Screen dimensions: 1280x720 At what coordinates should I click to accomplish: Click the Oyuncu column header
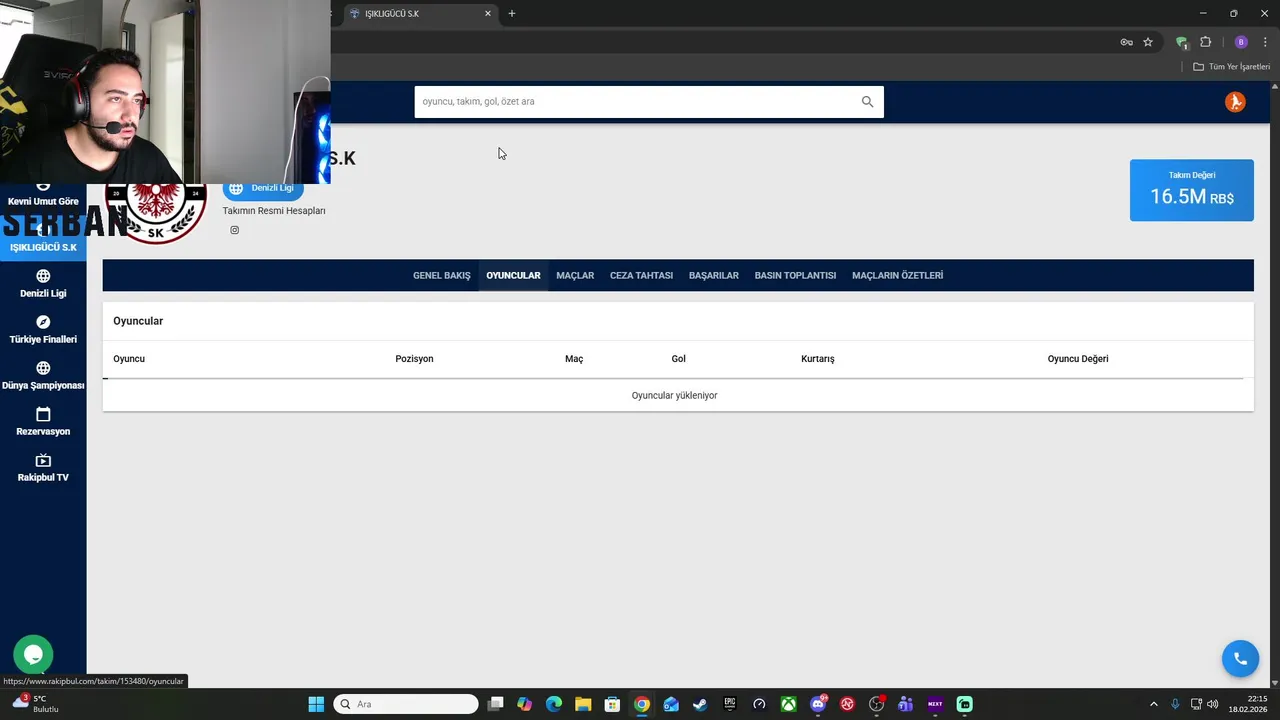point(129,359)
